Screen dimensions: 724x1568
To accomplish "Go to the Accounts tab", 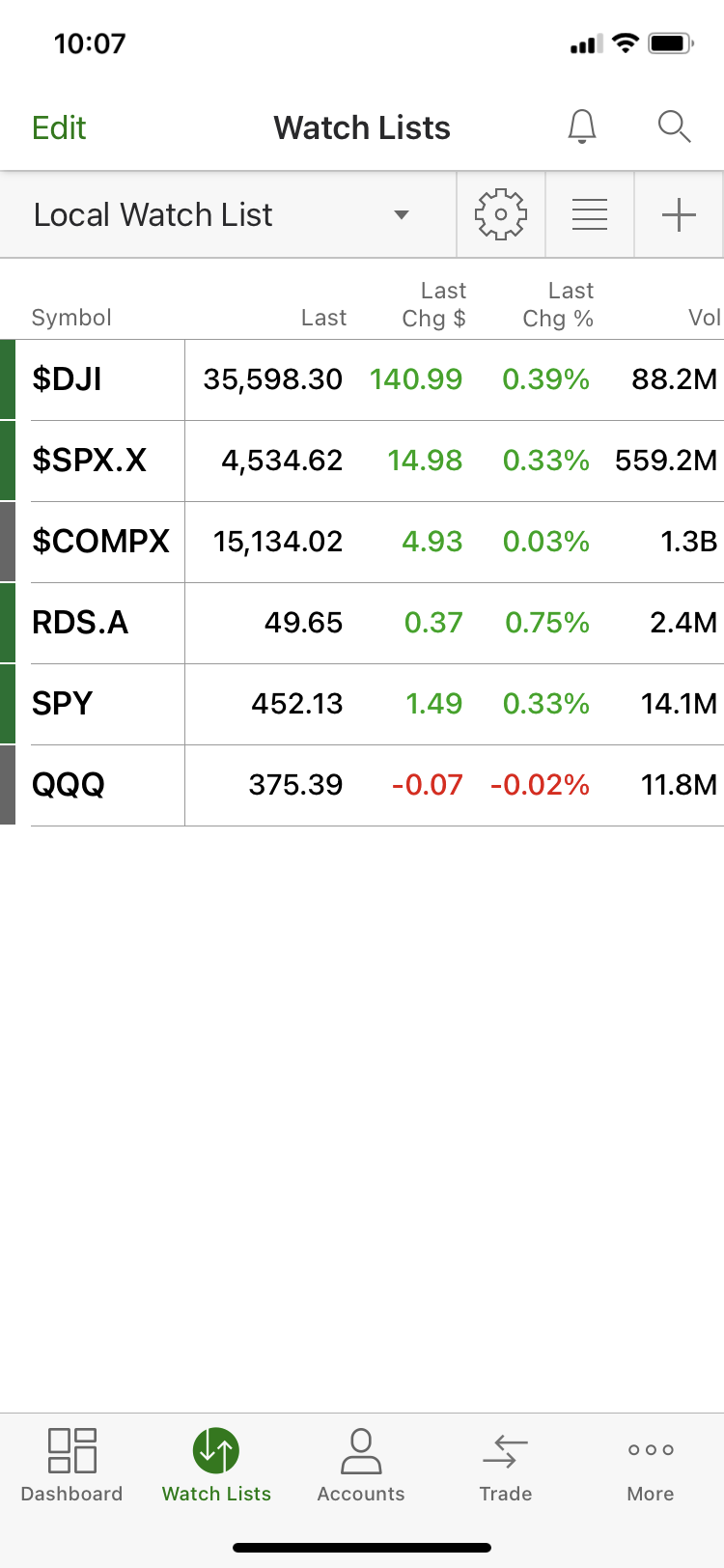I will (x=361, y=1466).
